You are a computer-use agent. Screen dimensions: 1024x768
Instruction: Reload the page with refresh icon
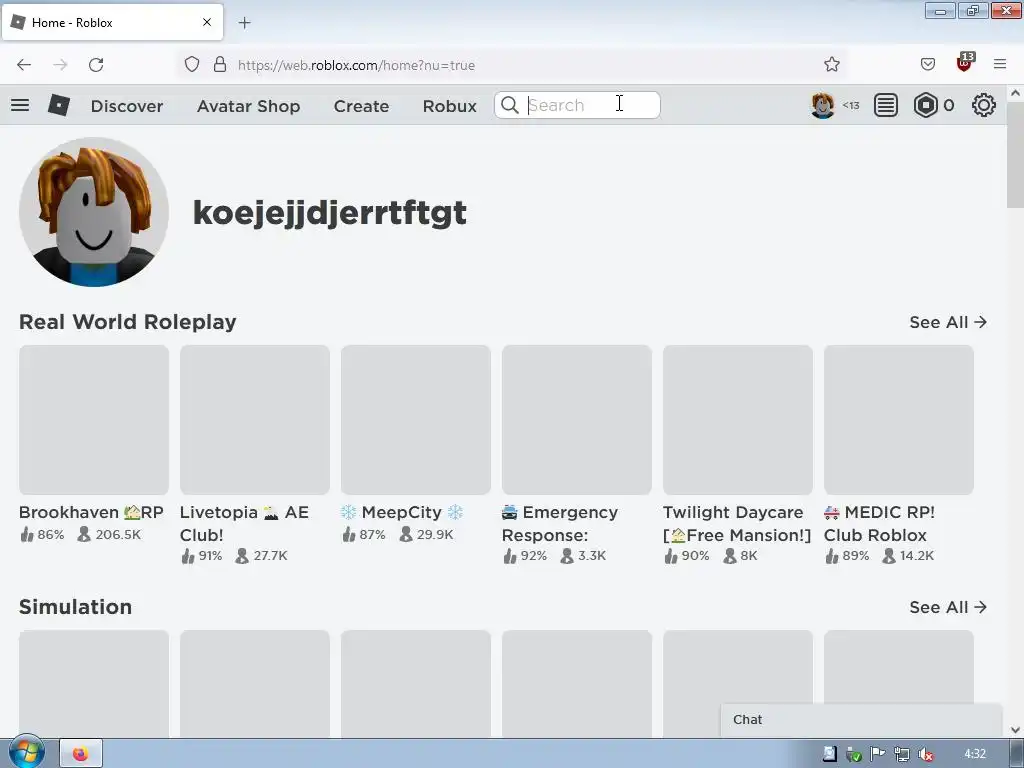pyautogui.click(x=96, y=65)
